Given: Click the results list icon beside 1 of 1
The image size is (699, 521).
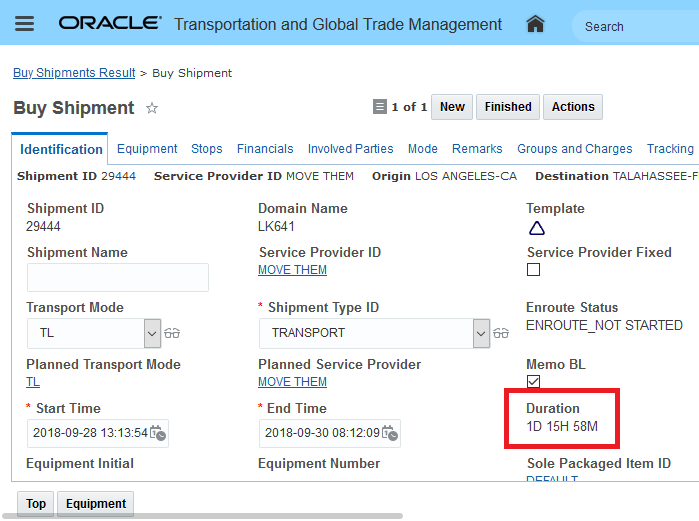Looking at the screenshot, I should click(x=379, y=107).
